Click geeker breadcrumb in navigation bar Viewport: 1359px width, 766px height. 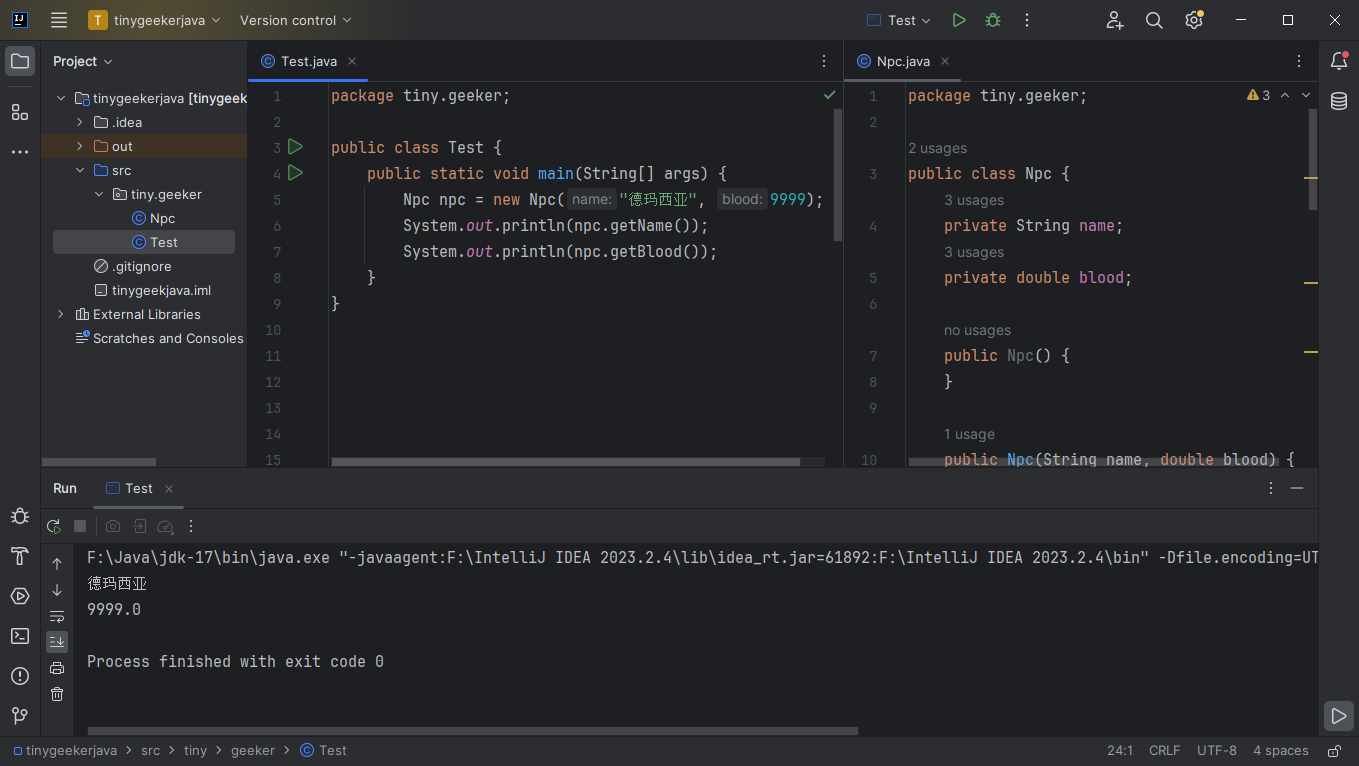pyautogui.click(x=253, y=750)
